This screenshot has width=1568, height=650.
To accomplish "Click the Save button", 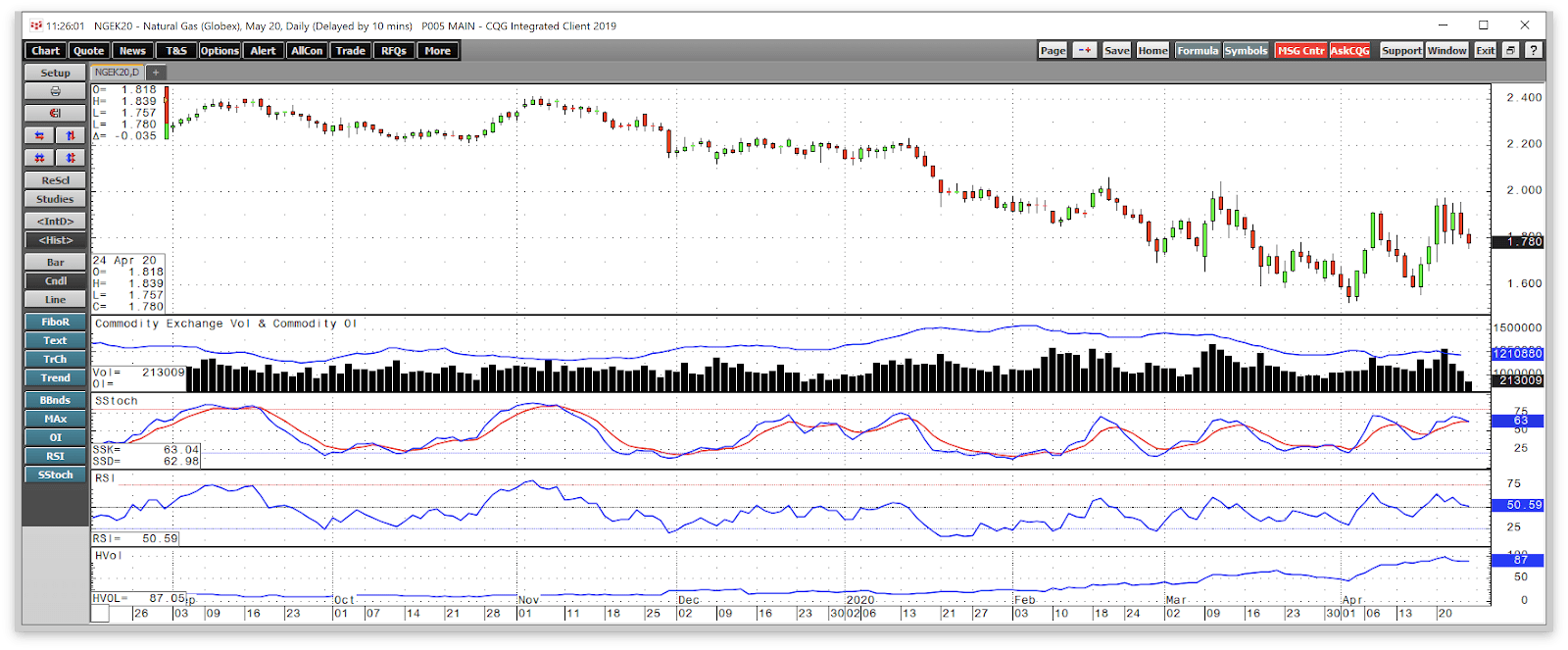I will pos(1117,50).
